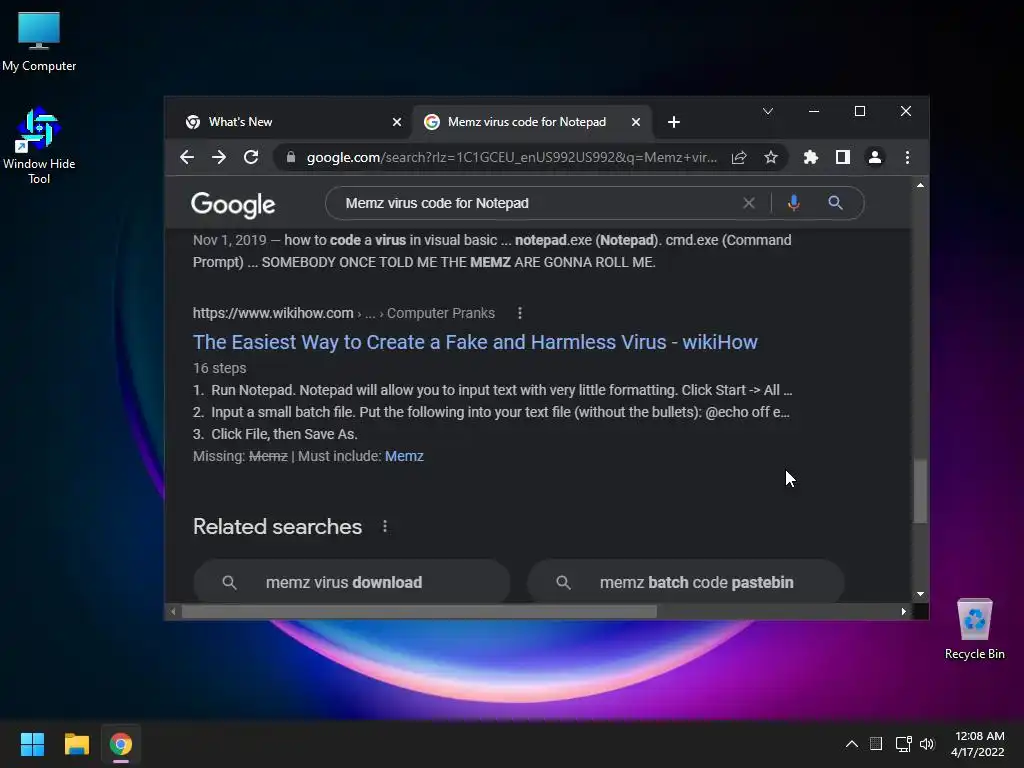1024x768 pixels.
Task: Select Window Hide Tool desktop shortcut
Action: 39,146
